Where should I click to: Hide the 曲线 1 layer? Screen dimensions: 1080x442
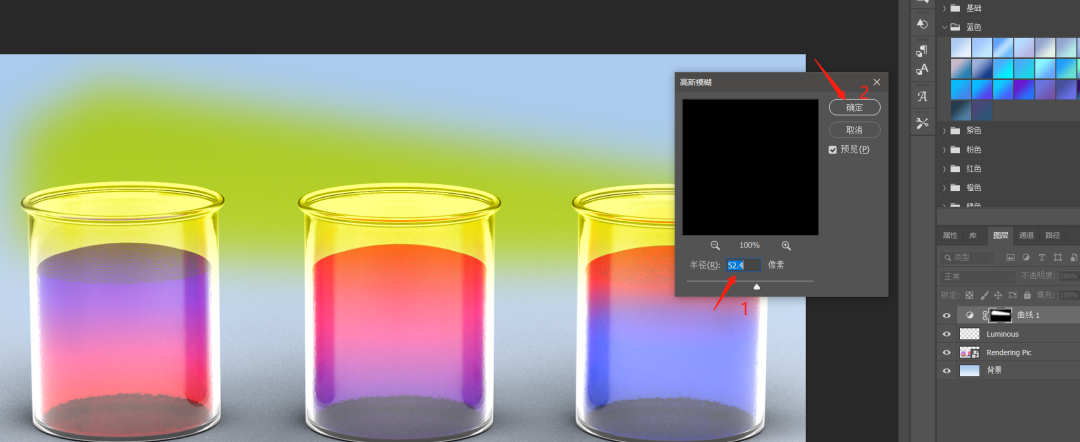click(x=946, y=315)
